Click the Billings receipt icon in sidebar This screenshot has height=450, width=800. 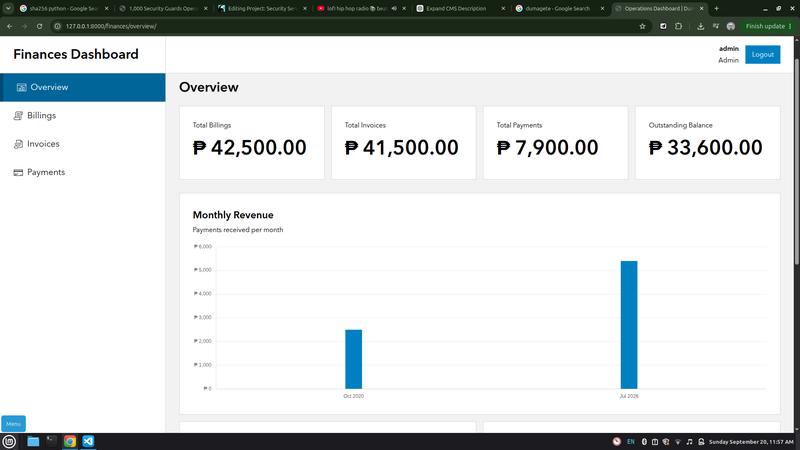click(x=18, y=116)
